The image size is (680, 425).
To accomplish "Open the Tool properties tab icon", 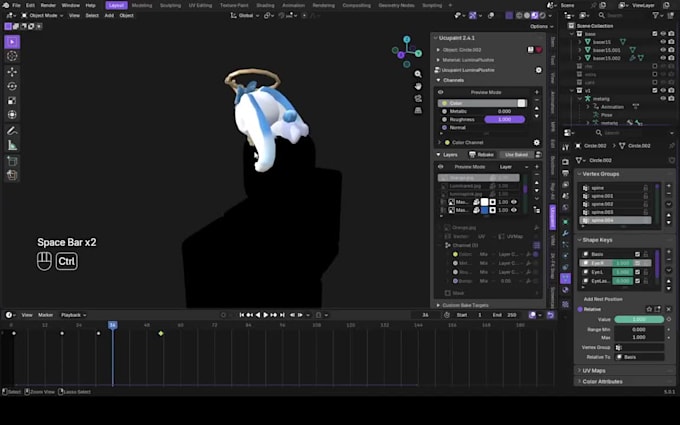I will [x=565, y=147].
